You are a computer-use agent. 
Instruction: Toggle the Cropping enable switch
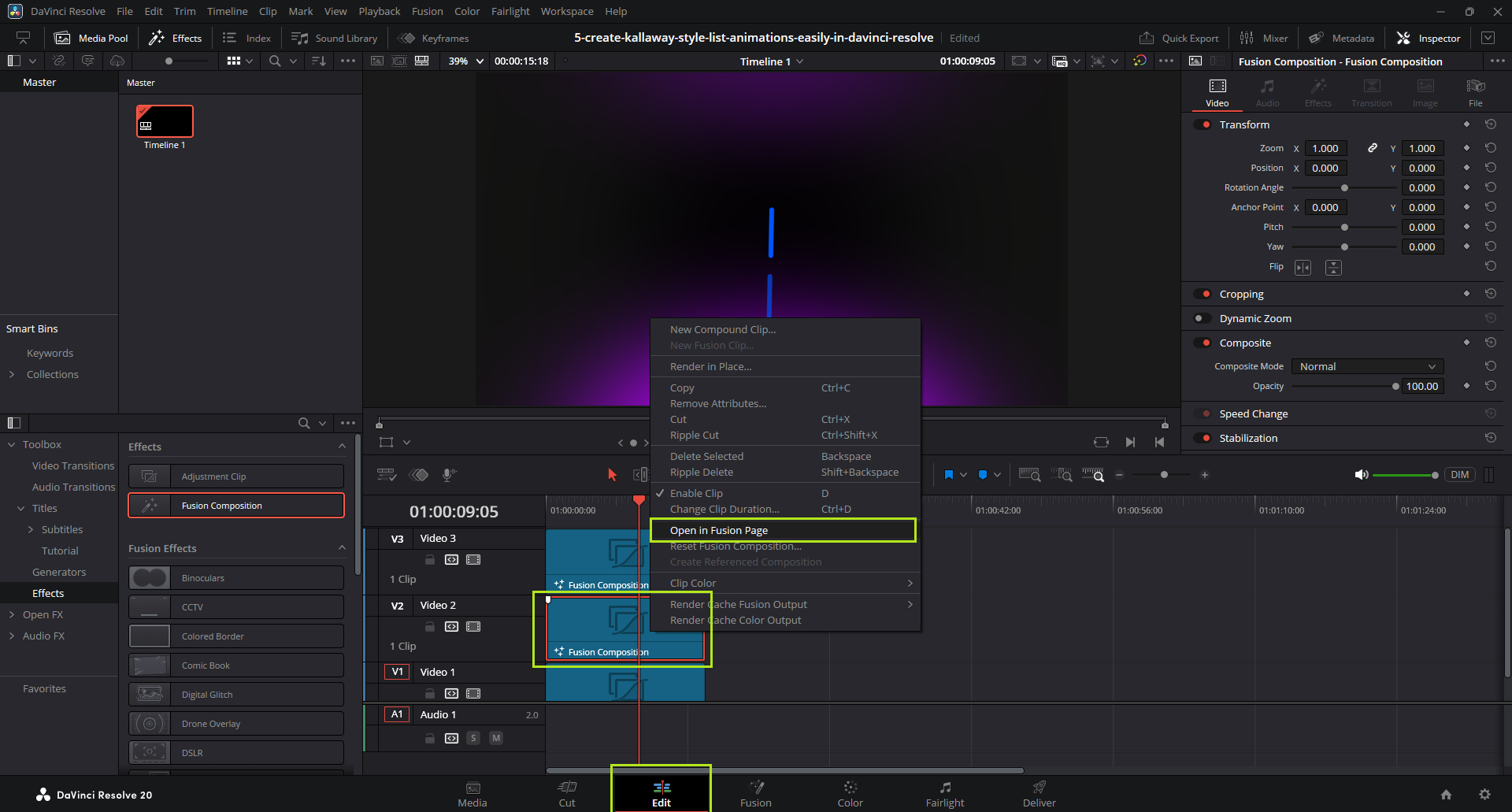1203,294
